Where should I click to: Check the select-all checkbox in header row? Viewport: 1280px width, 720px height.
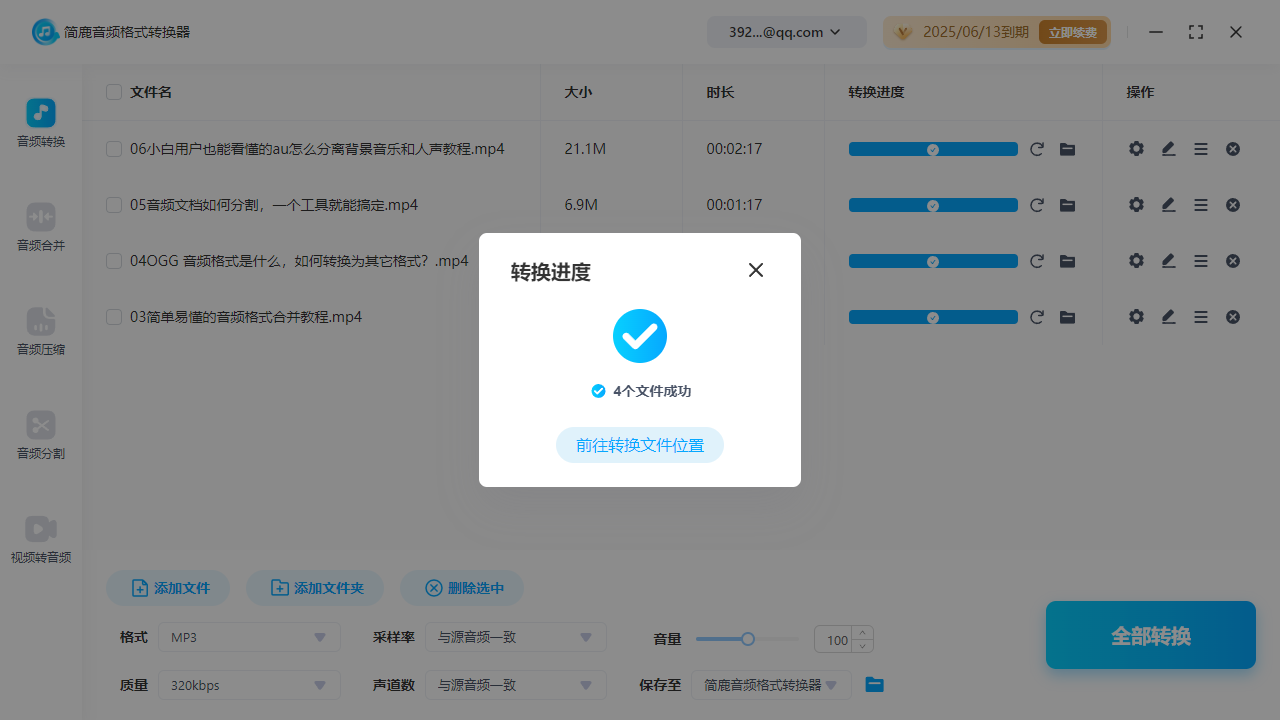(x=113, y=92)
